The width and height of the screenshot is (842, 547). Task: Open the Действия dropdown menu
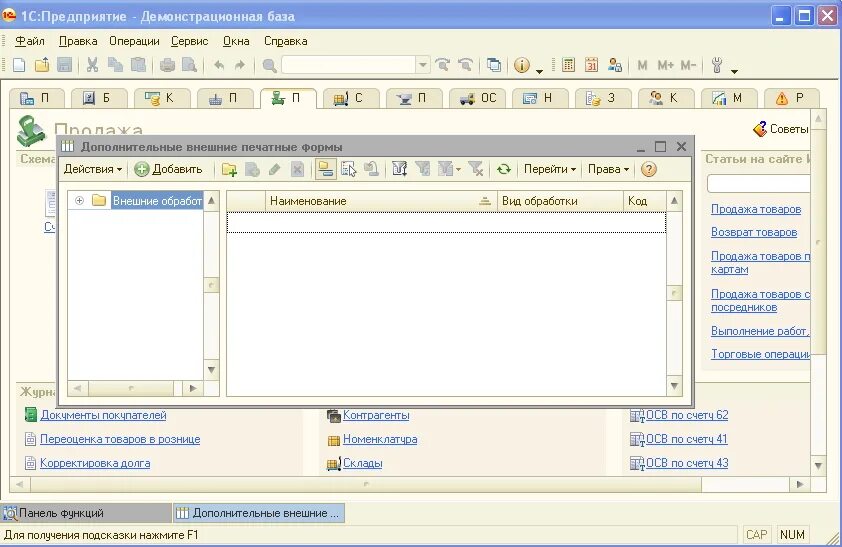click(92, 169)
